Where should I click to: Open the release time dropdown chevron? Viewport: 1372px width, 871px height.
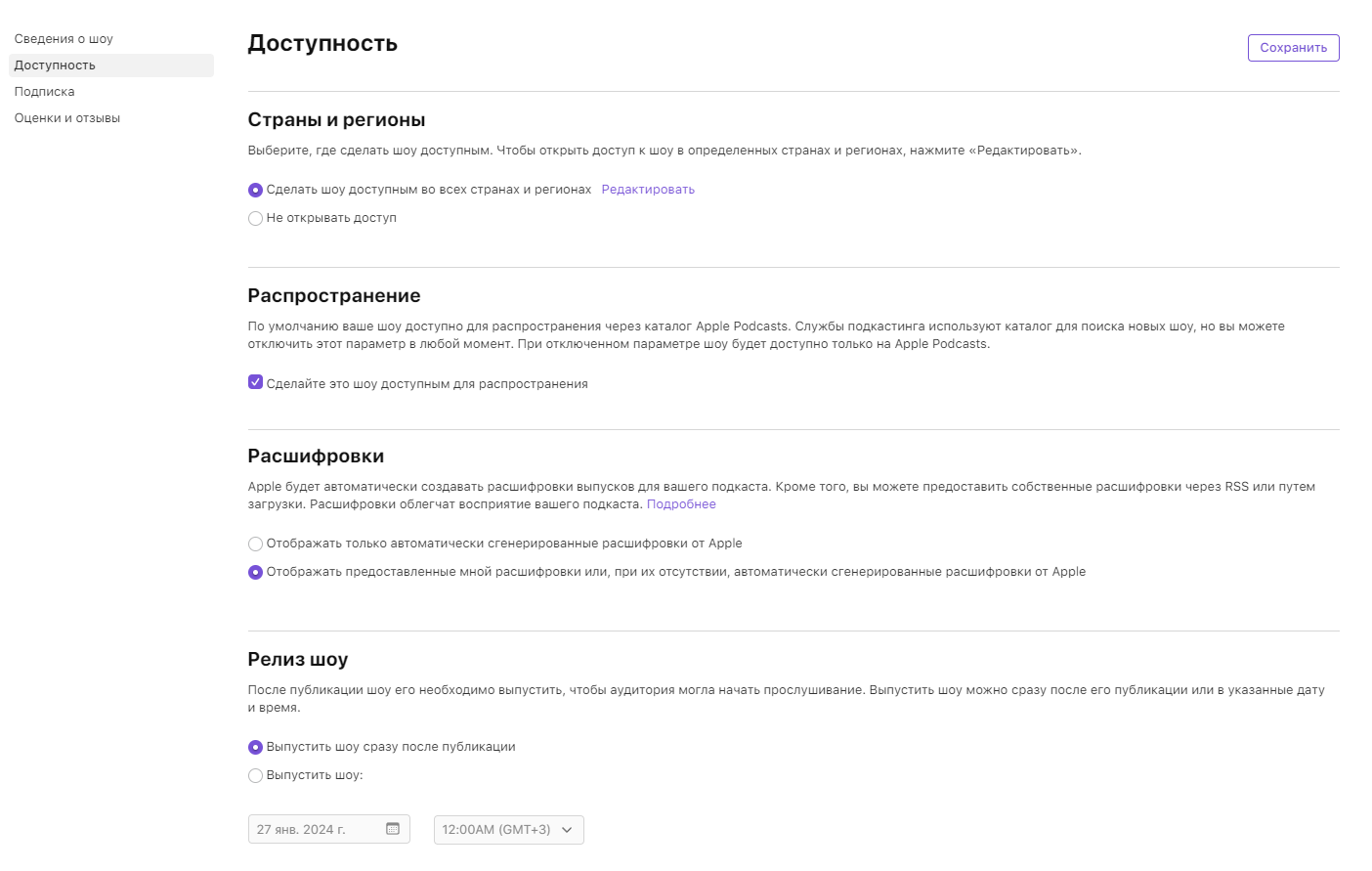[x=567, y=830]
